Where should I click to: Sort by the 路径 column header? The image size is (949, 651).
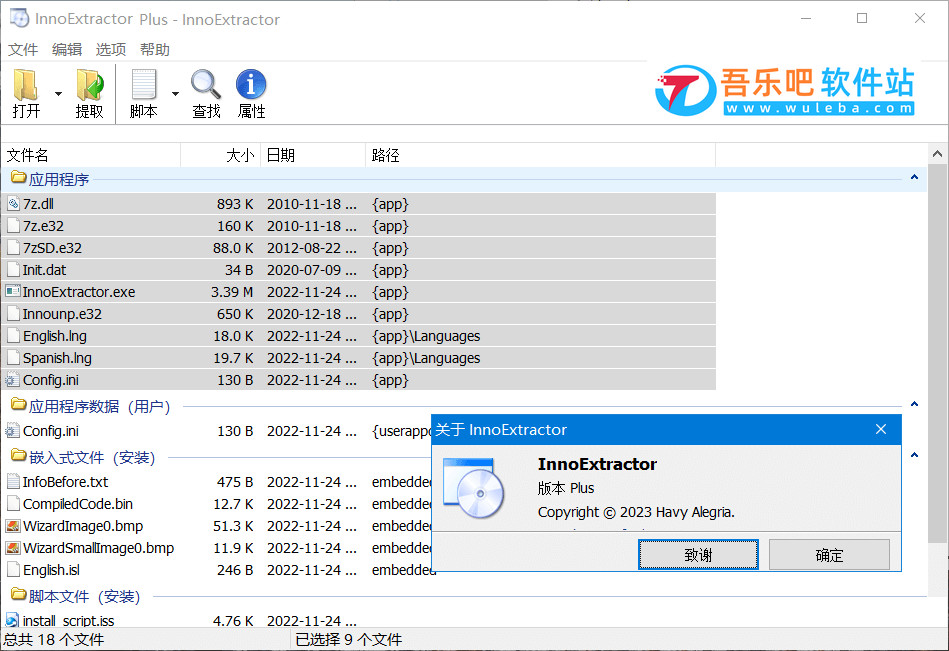pos(540,155)
